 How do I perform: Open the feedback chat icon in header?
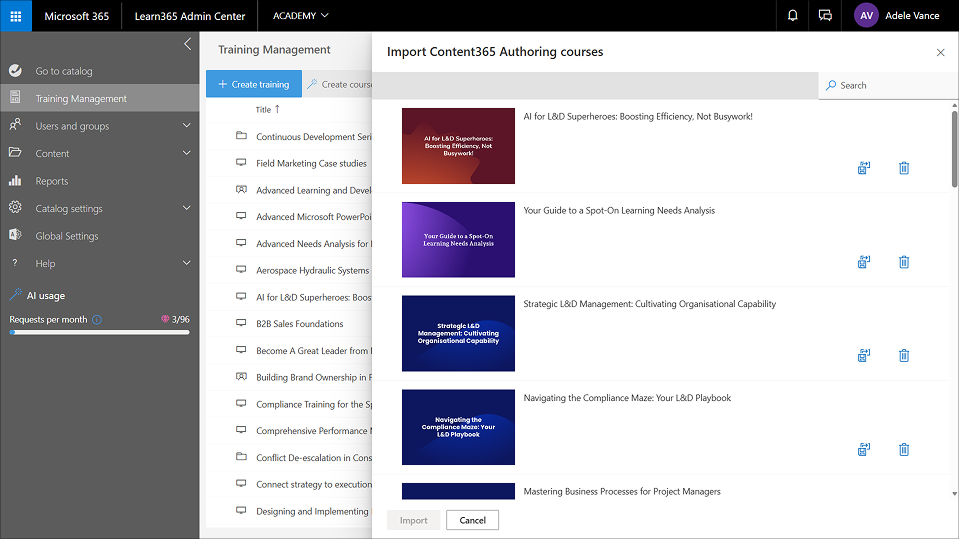click(x=825, y=16)
